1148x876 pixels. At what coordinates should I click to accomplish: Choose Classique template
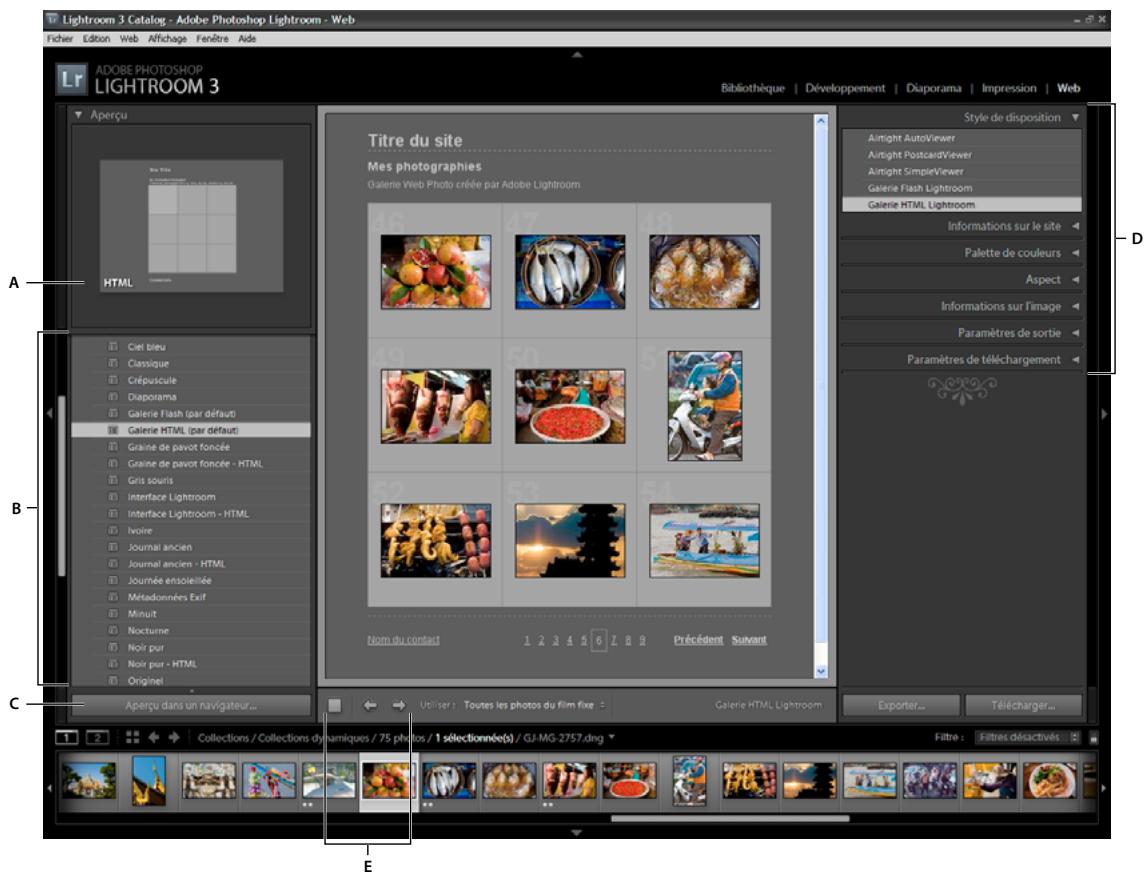(191, 363)
